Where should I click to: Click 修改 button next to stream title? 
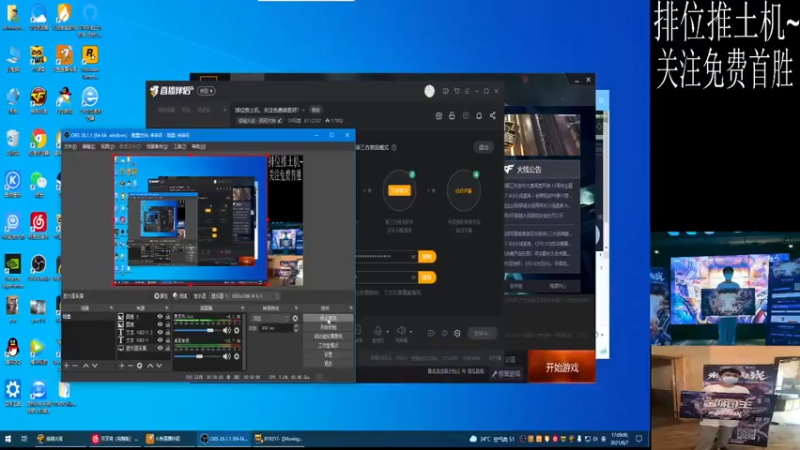tap(316, 110)
